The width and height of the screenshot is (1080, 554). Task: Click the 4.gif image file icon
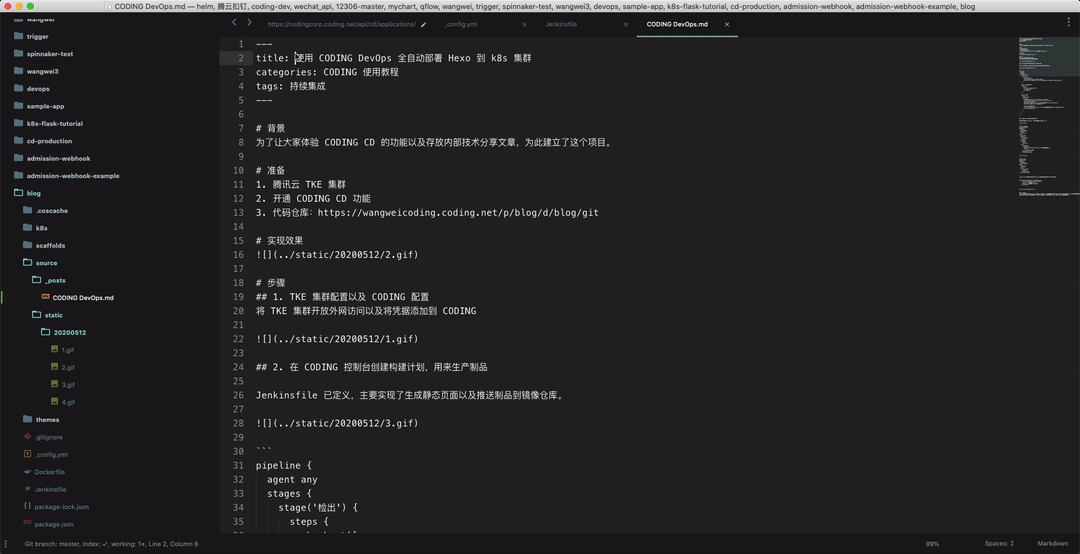(x=54, y=402)
